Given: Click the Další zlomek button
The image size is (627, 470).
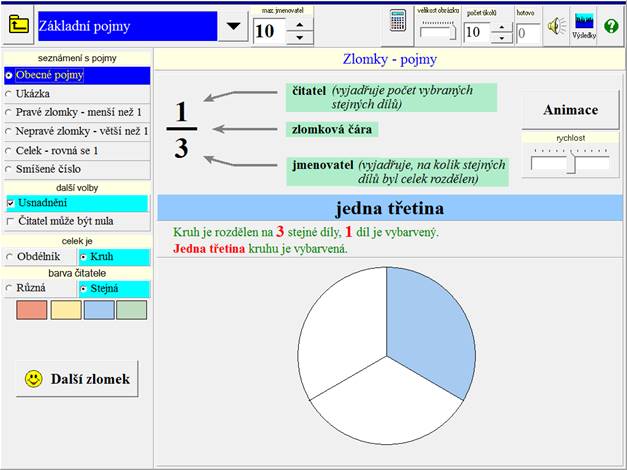Looking at the screenshot, I should tap(77, 378).
